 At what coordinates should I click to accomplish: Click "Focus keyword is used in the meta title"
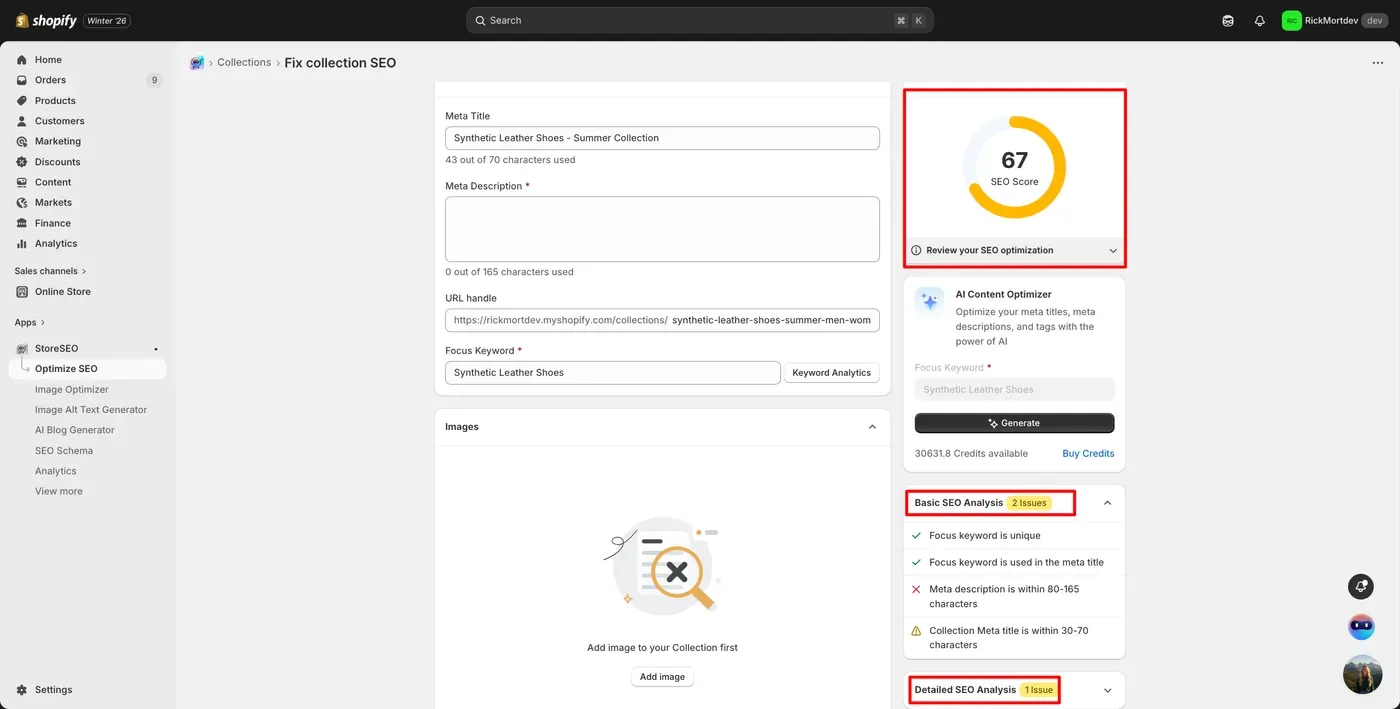tap(1016, 563)
